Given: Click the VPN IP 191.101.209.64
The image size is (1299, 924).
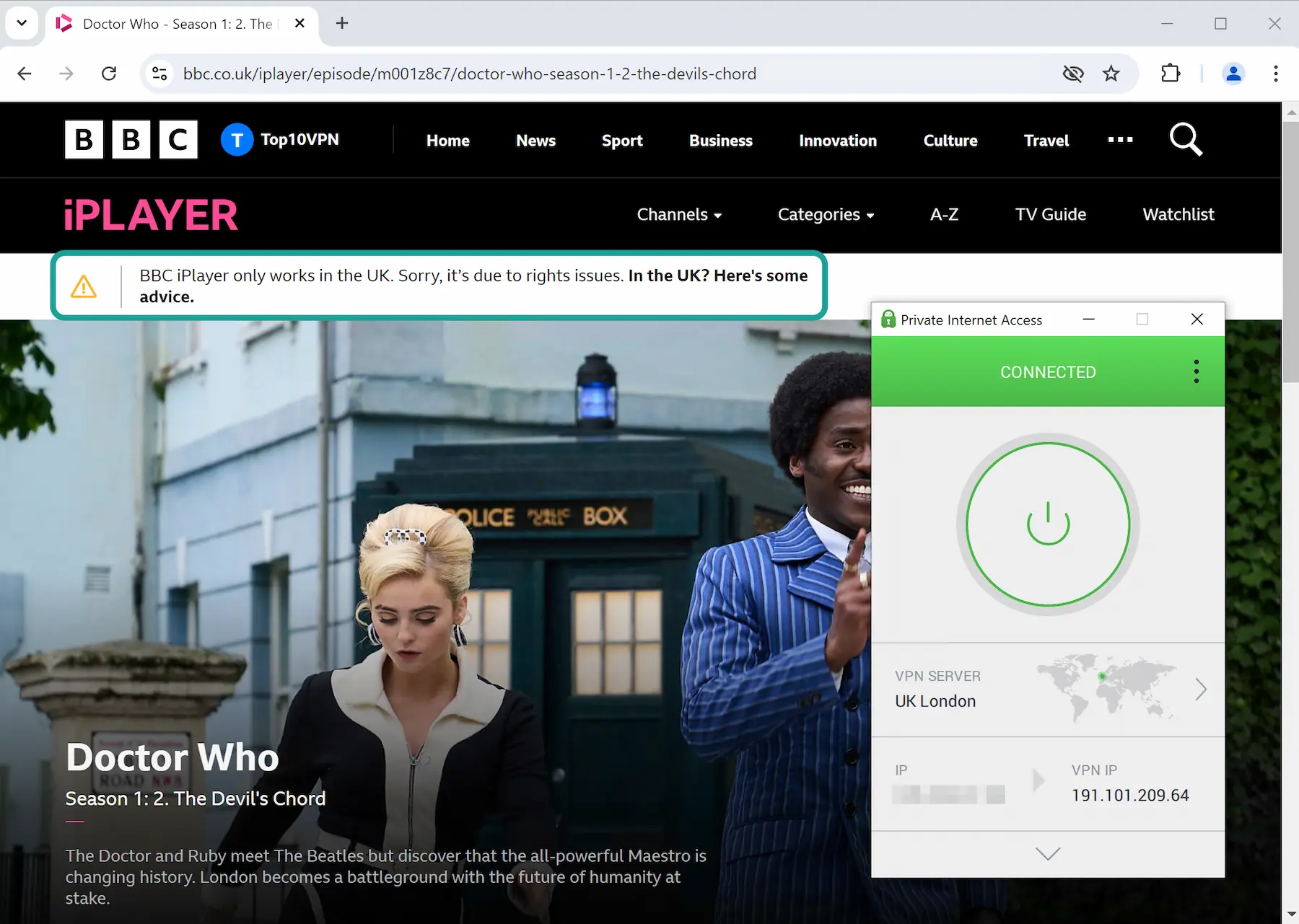Looking at the screenshot, I should coord(1130,795).
